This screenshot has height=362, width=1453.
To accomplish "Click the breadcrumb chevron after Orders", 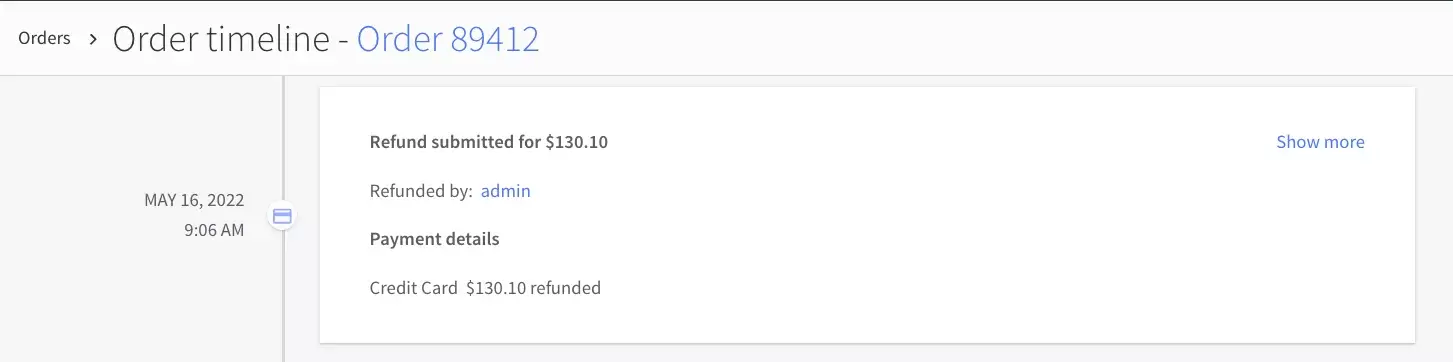I will tap(92, 40).
